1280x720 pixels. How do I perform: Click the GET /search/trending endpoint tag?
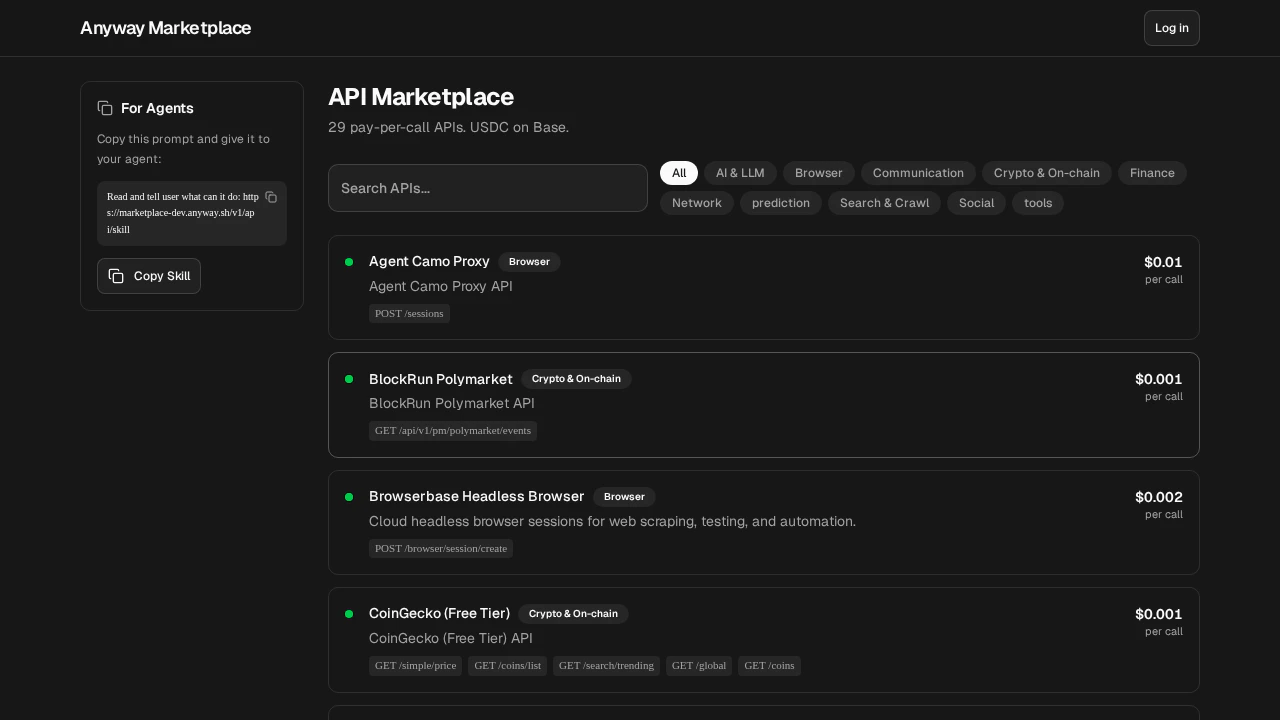tap(606, 666)
